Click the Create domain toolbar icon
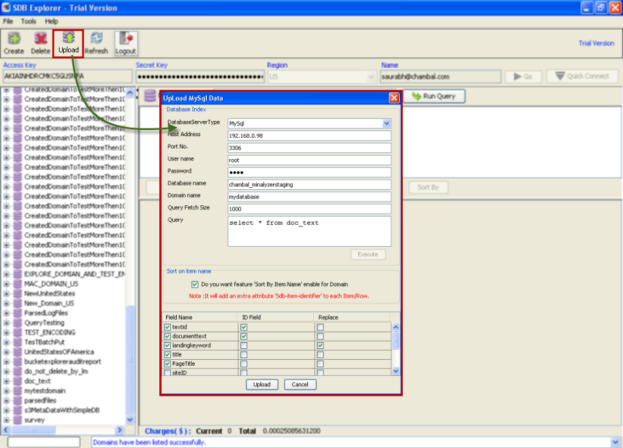The height and width of the screenshot is (448, 623). click(x=14, y=43)
